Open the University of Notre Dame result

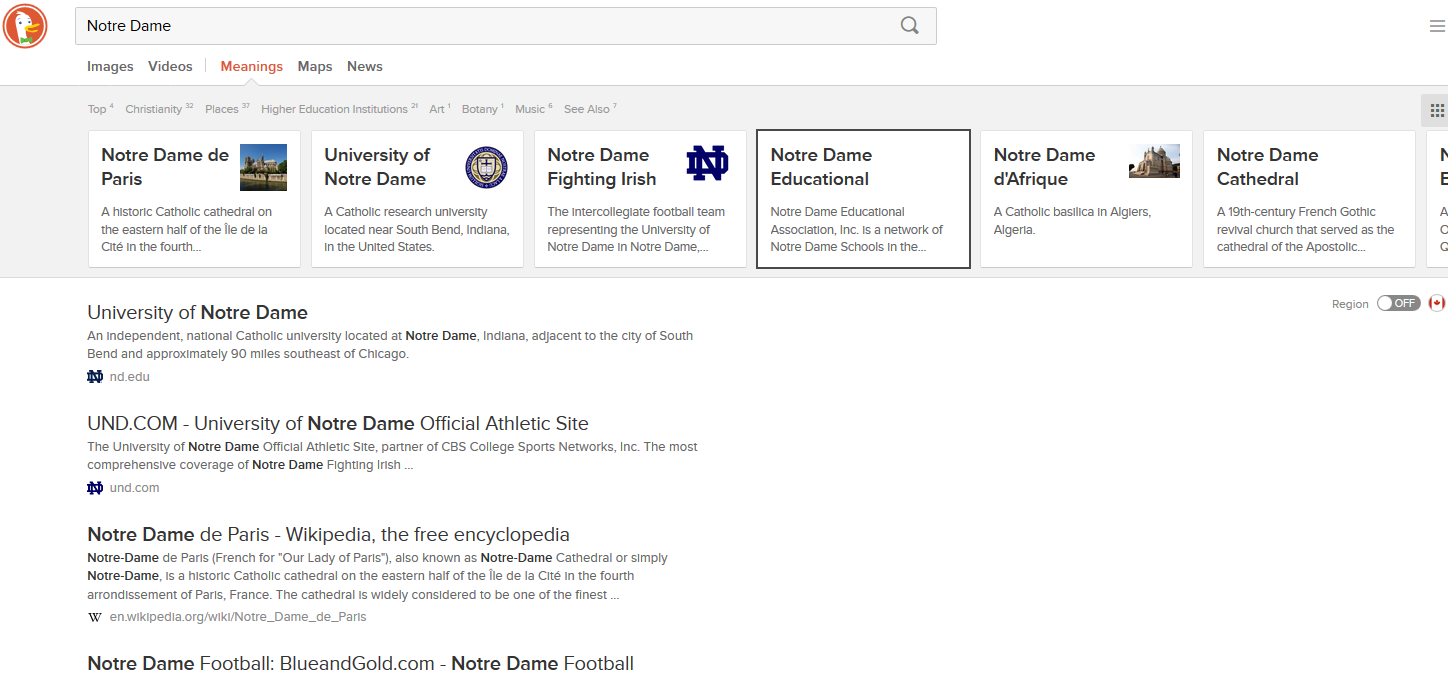coord(197,312)
